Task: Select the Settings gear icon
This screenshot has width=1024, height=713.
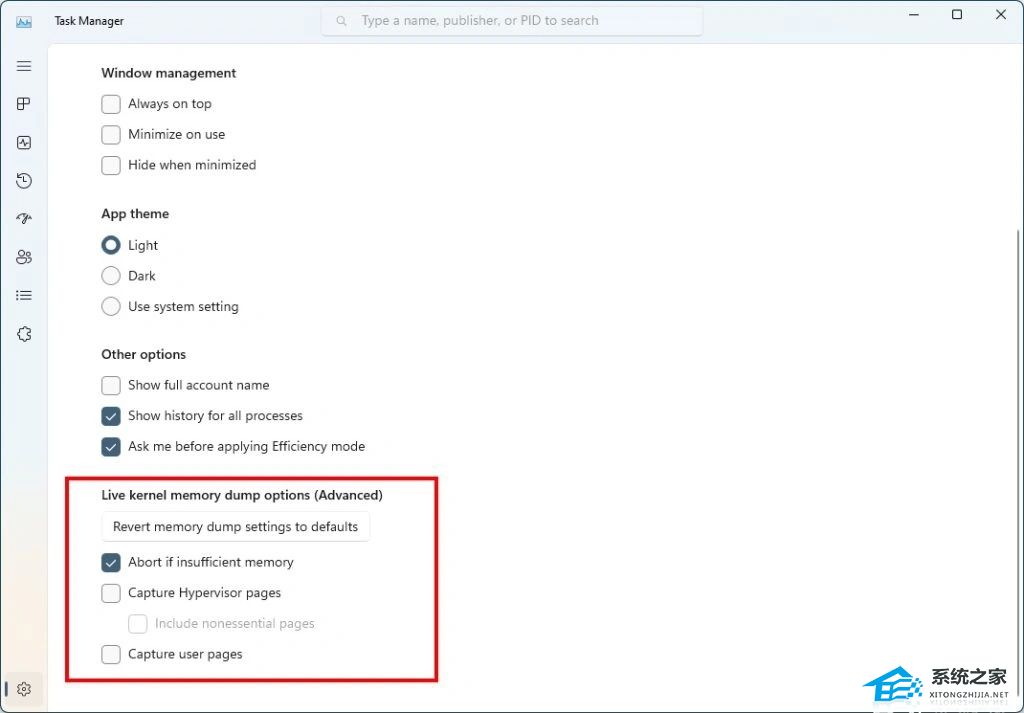Action: point(24,689)
